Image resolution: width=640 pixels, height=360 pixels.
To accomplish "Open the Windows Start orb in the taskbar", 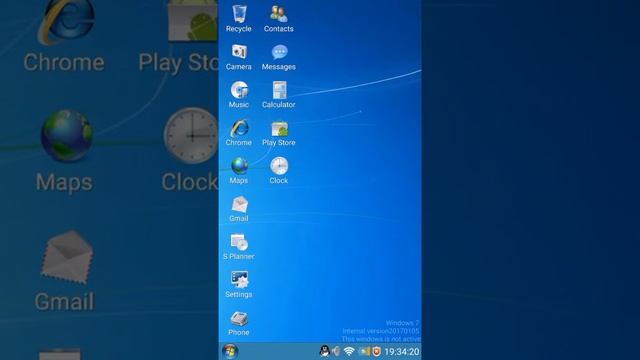I will (x=230, y=351).
